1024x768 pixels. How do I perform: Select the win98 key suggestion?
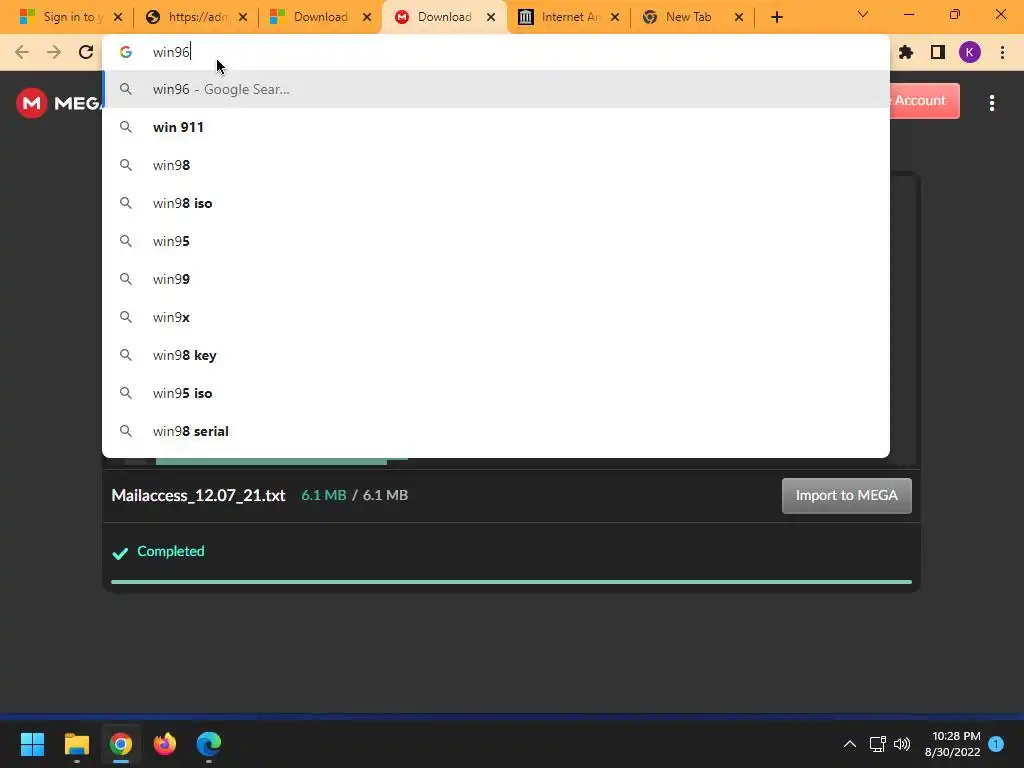(496, 355)
